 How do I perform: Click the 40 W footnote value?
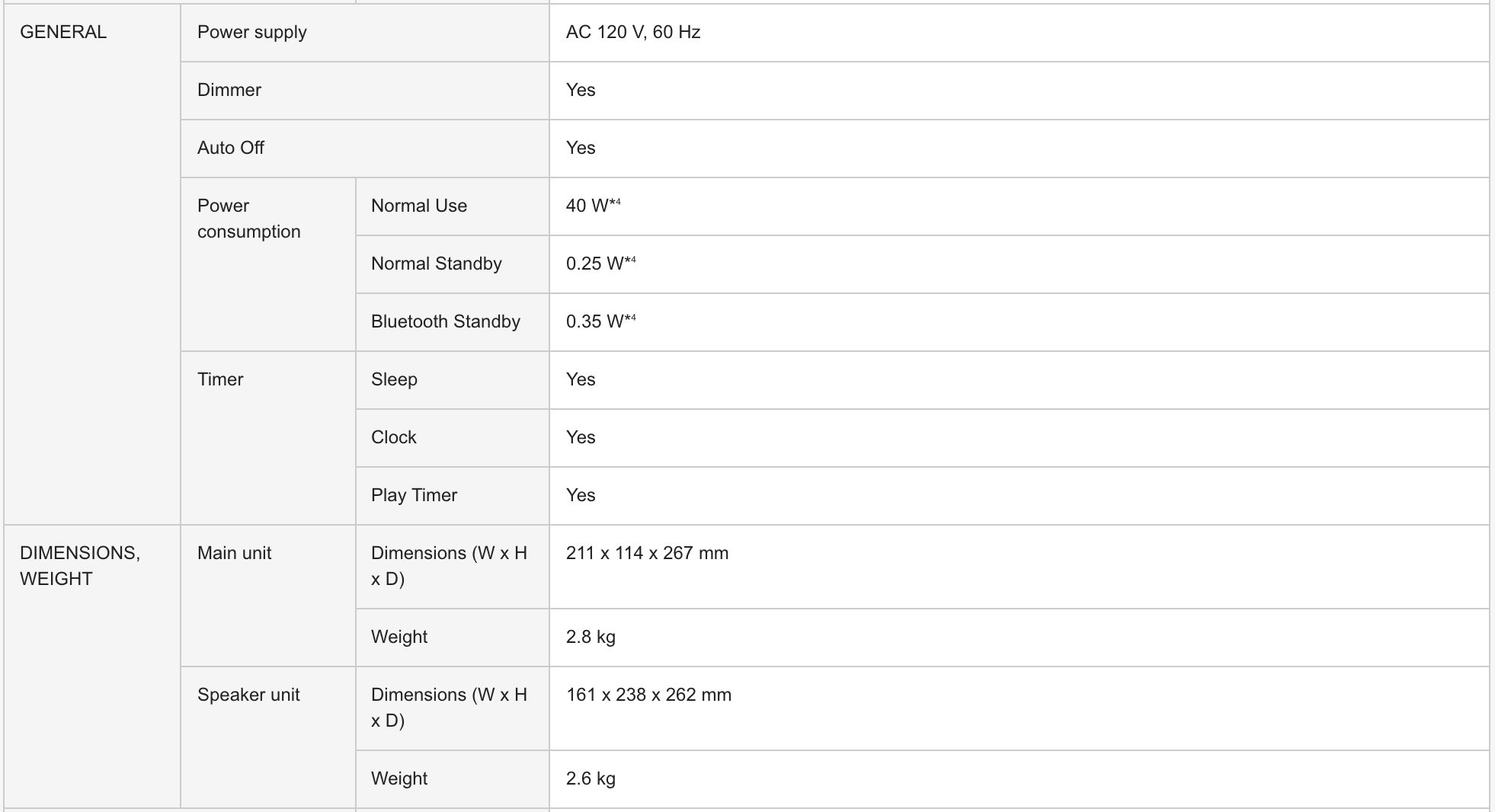(x=594, y=206)
